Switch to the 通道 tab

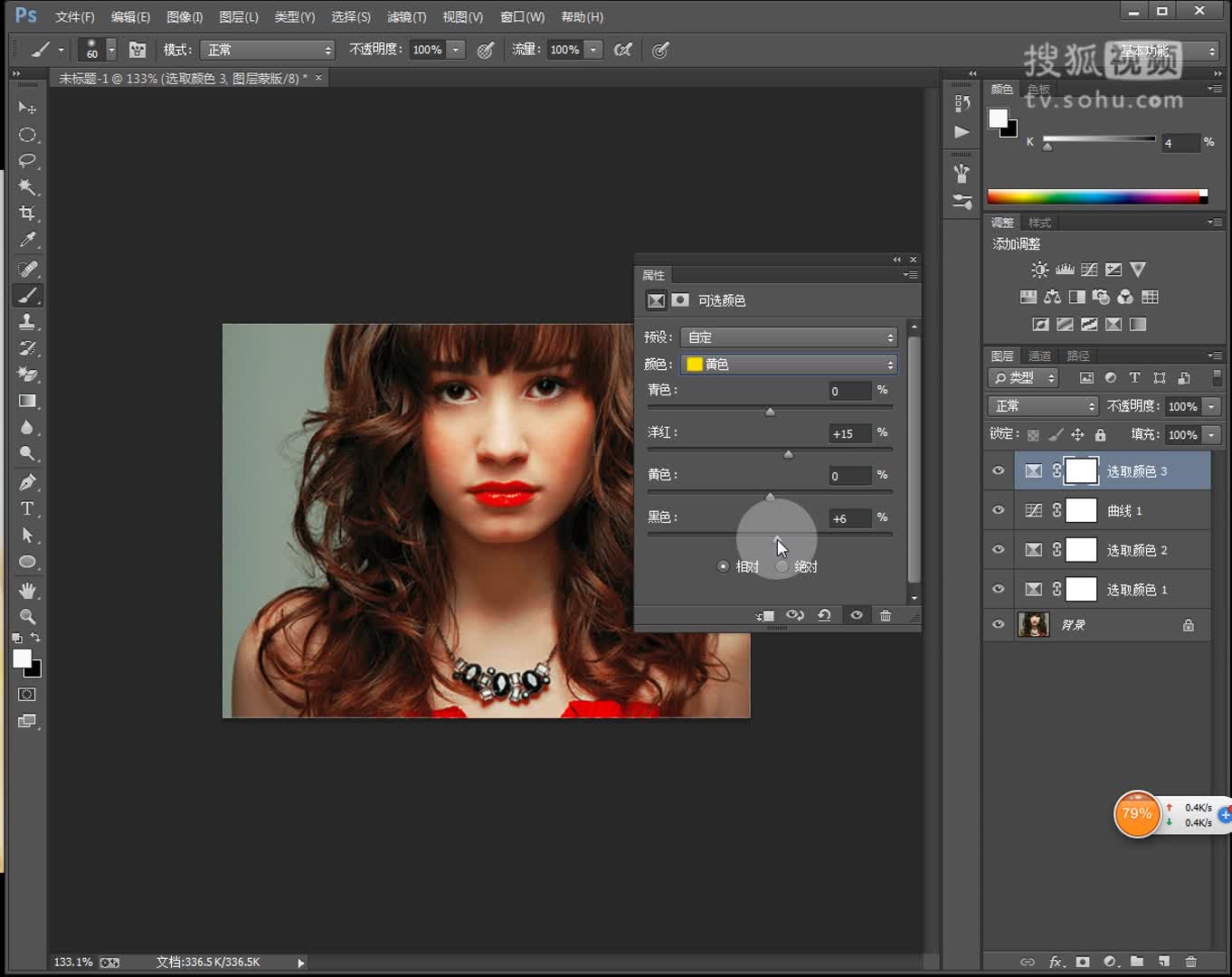1040,356
